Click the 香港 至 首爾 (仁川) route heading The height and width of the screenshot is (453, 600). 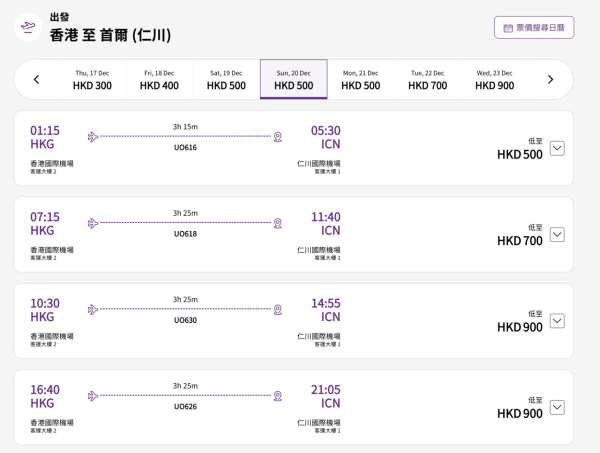click(x=110, y=35)
